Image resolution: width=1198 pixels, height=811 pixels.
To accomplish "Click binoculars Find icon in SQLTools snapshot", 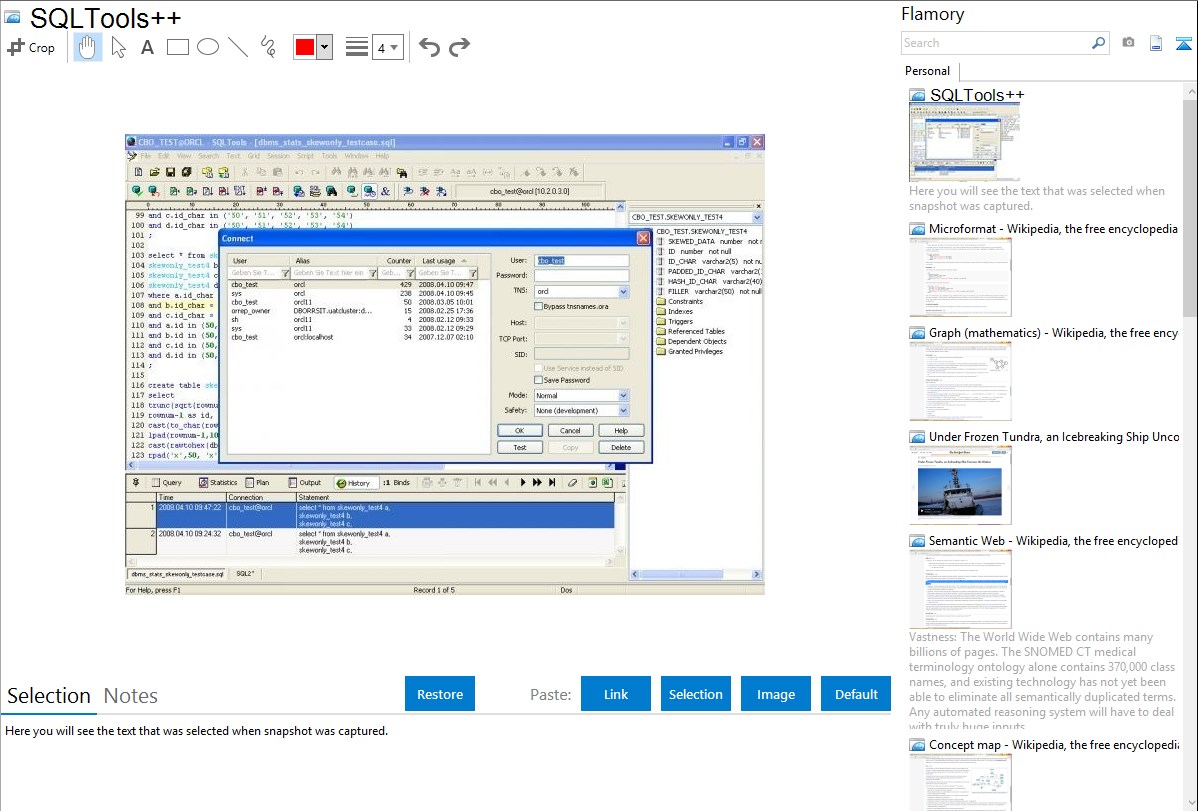I will (x=336, y=172).
